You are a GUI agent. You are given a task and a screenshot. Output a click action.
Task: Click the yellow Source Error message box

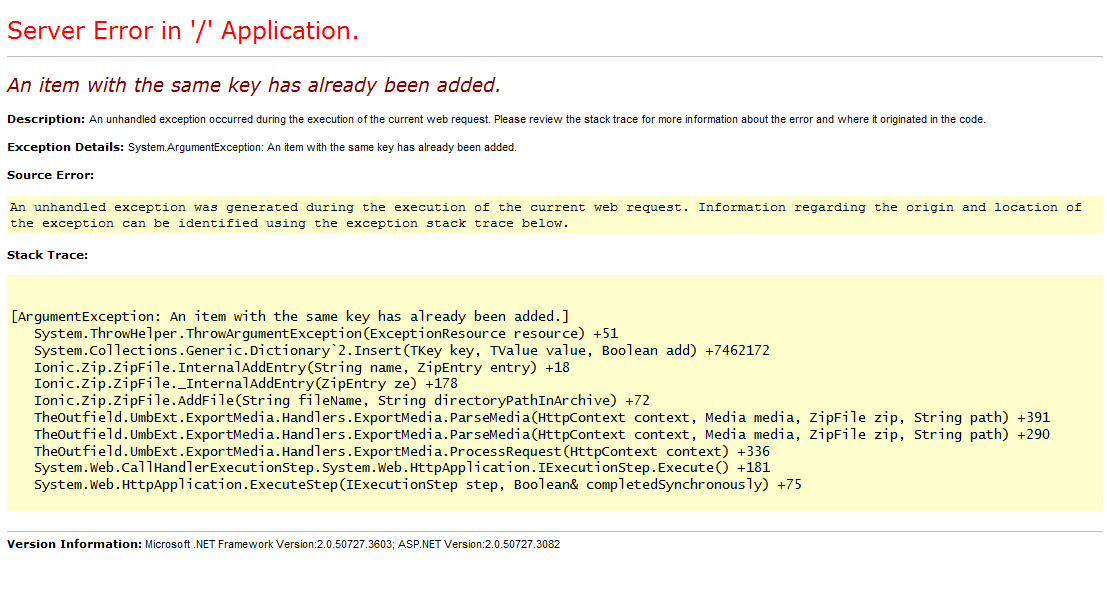[x=546, y=215]
